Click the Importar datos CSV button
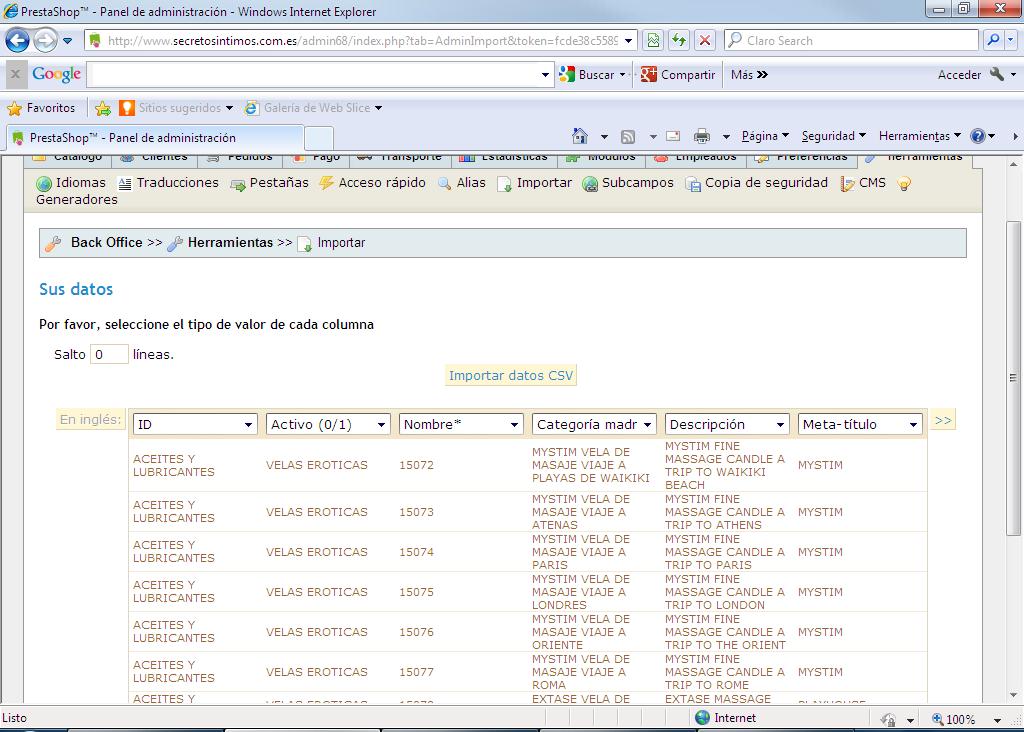Viewport: 1024px width, 732px height. tap(511, 375)
